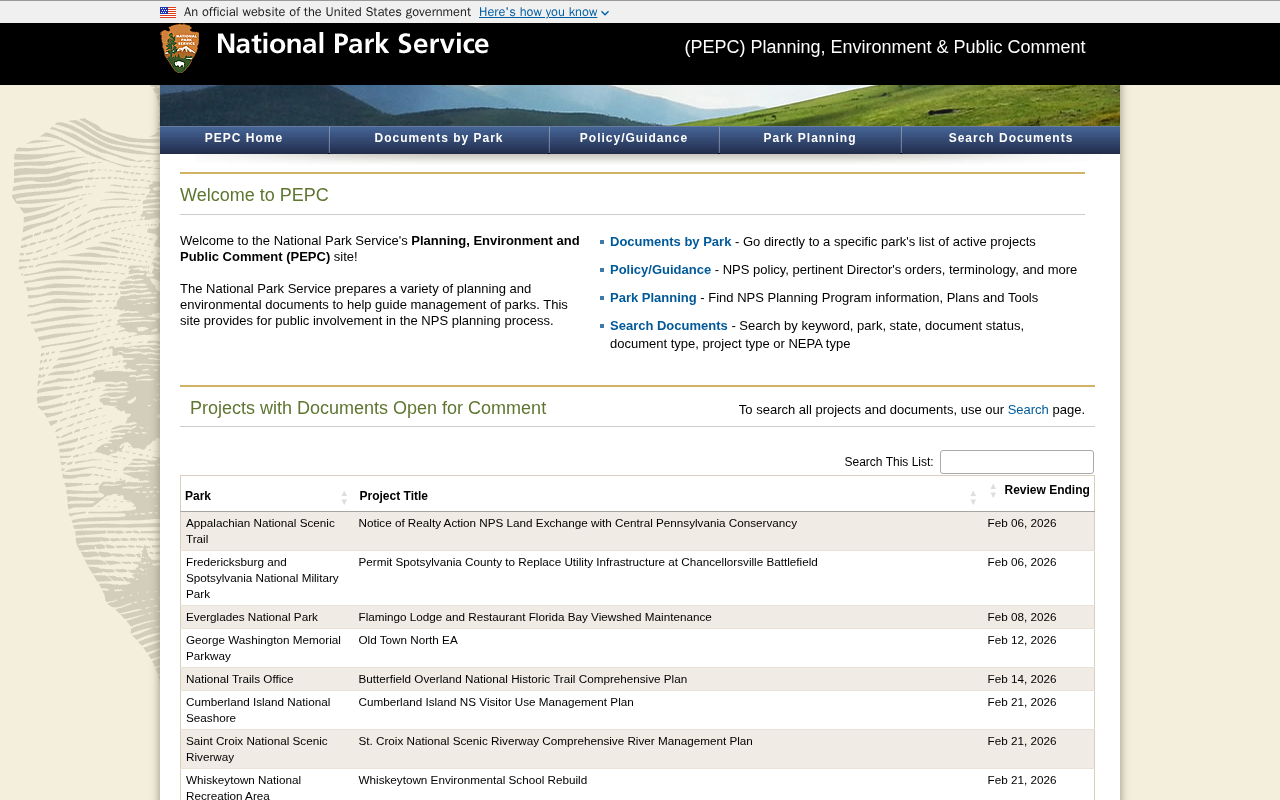Click sort arrows in Project Title column
Viewport: 1280px width, 800px height.
(x=972, y=497)
